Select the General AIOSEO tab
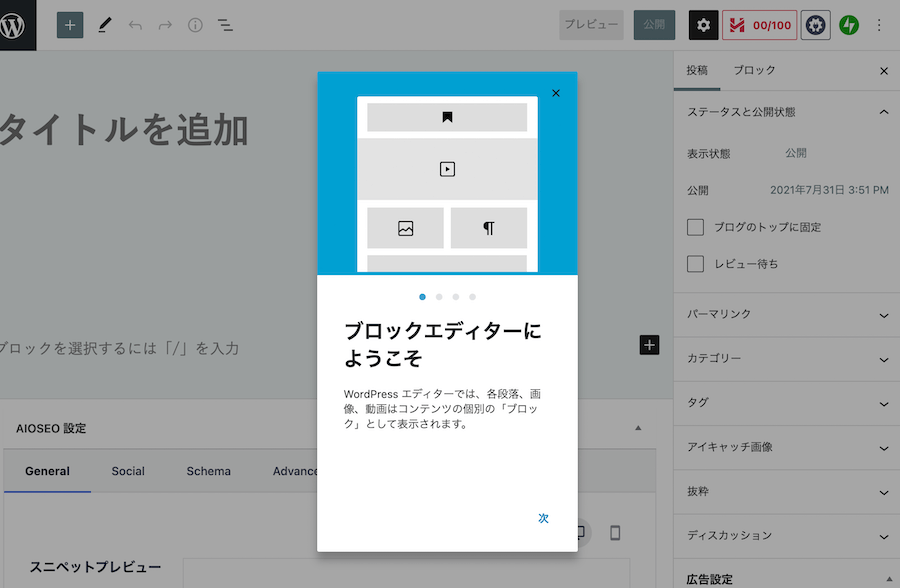 tap(48, 471)
